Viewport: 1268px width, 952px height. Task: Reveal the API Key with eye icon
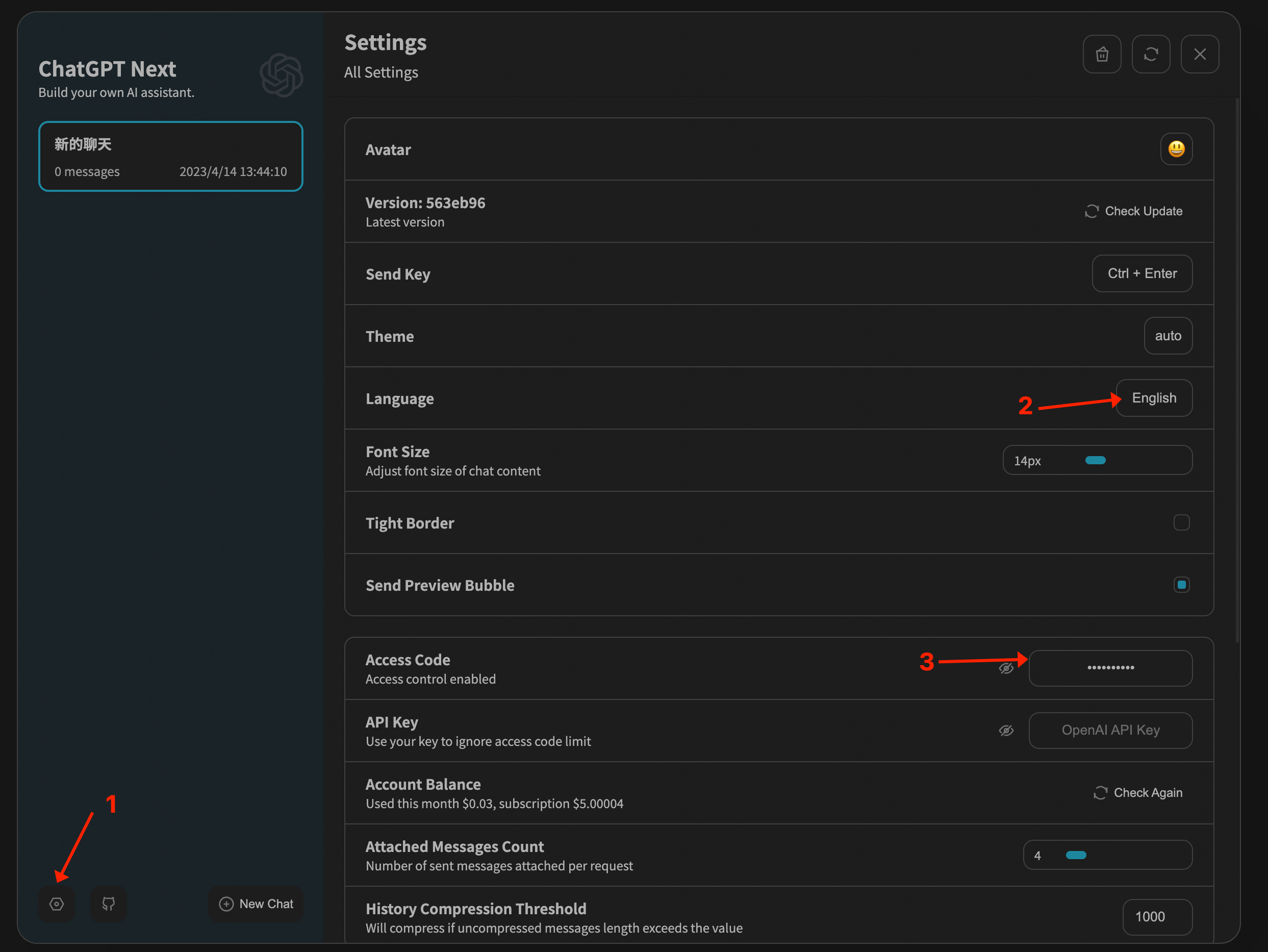pyautogui.click(x=1006, y=731)
